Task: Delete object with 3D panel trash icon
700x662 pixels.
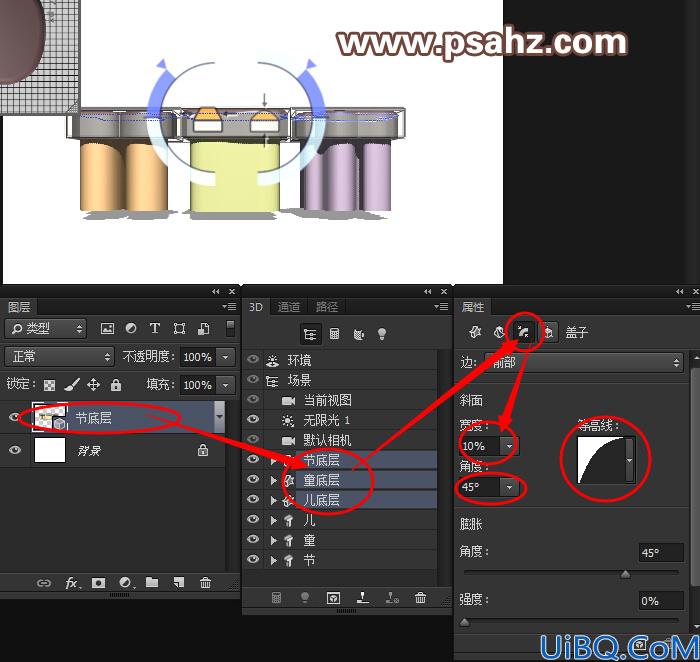Action: (420, 597)
